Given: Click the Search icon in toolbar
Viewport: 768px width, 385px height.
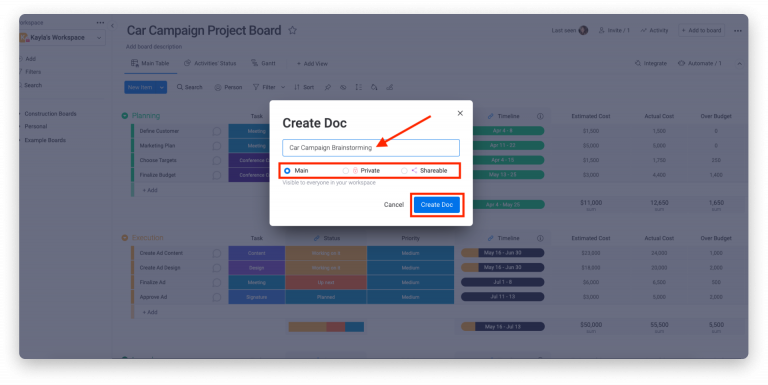Looking at the screenshot, I should click(x=180, y=87).
